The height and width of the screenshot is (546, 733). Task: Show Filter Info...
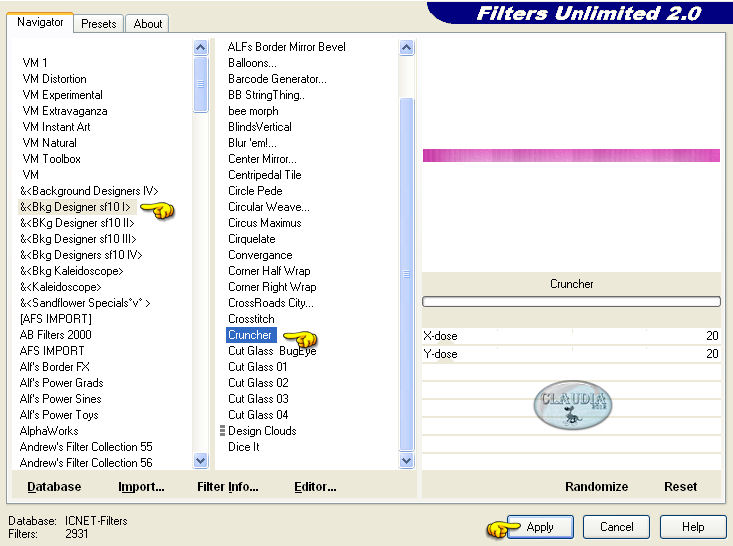(x=228, y=487)
